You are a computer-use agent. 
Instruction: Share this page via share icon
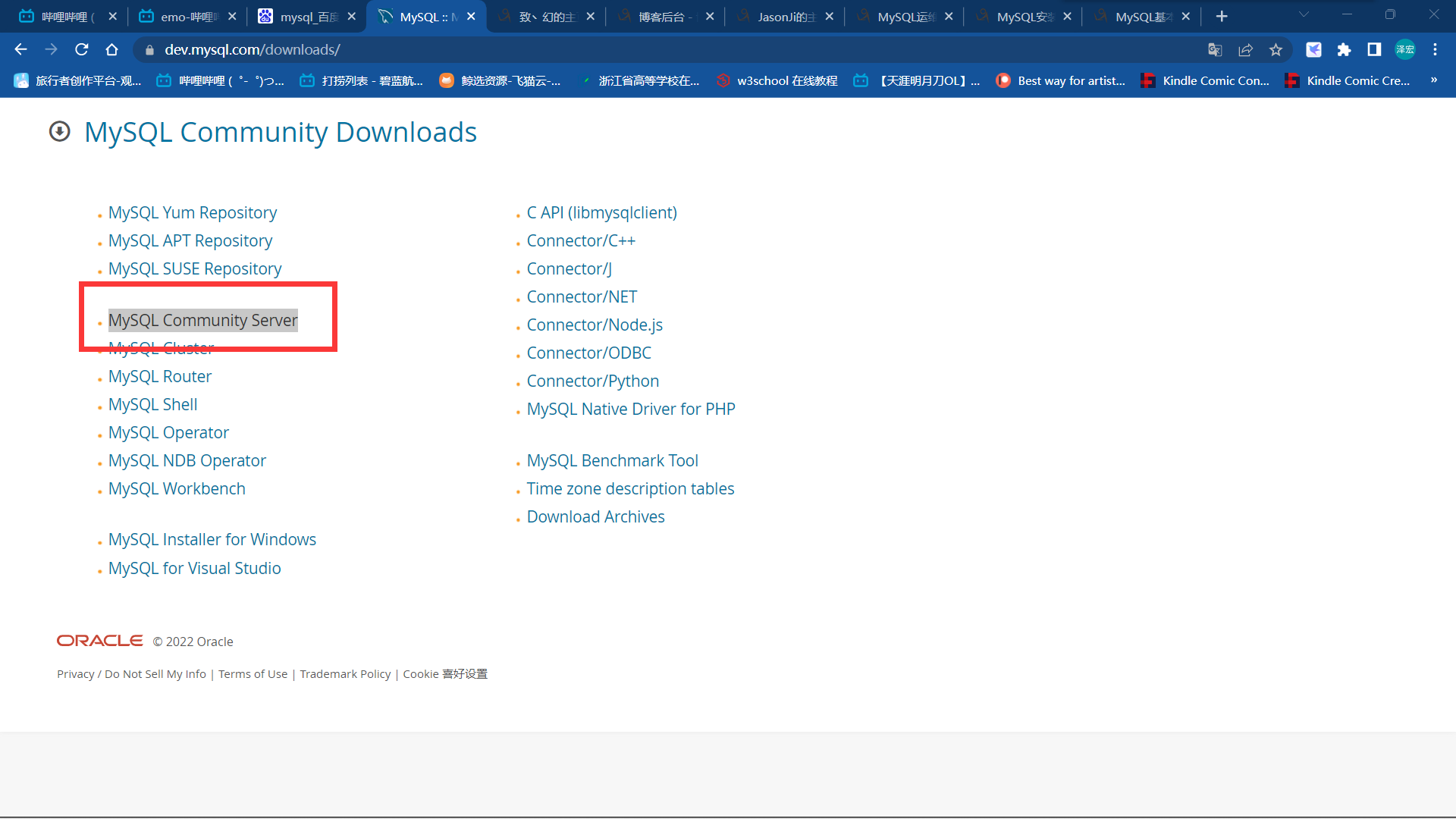[1245, 49]
